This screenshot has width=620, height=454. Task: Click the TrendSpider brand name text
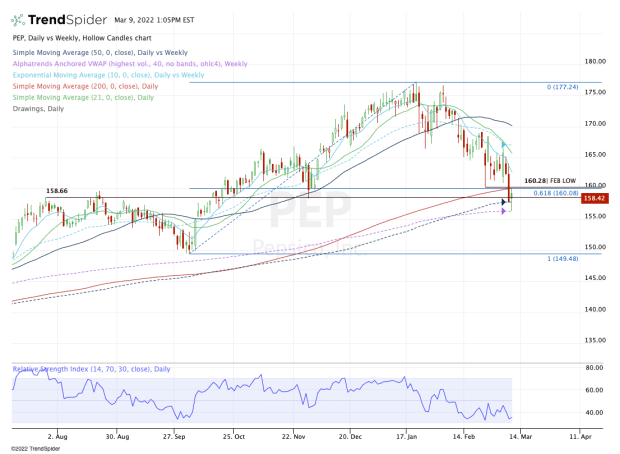[67, 20]
